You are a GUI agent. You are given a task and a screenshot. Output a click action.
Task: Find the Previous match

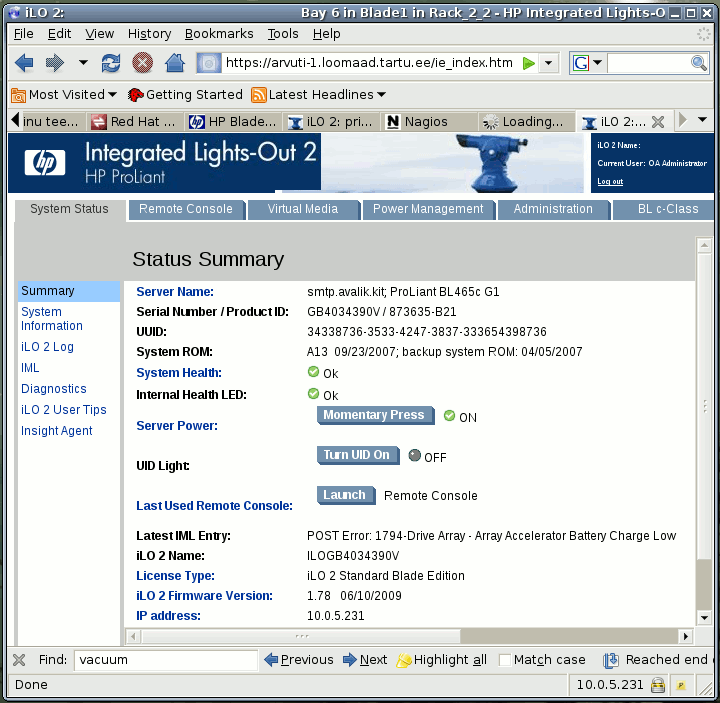point(299,660)
